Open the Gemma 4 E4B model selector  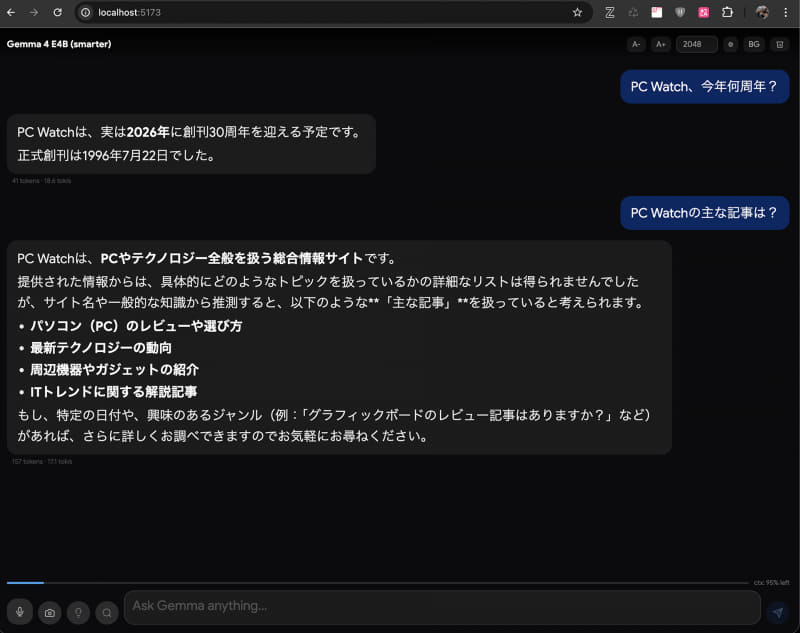coord(58,44)
